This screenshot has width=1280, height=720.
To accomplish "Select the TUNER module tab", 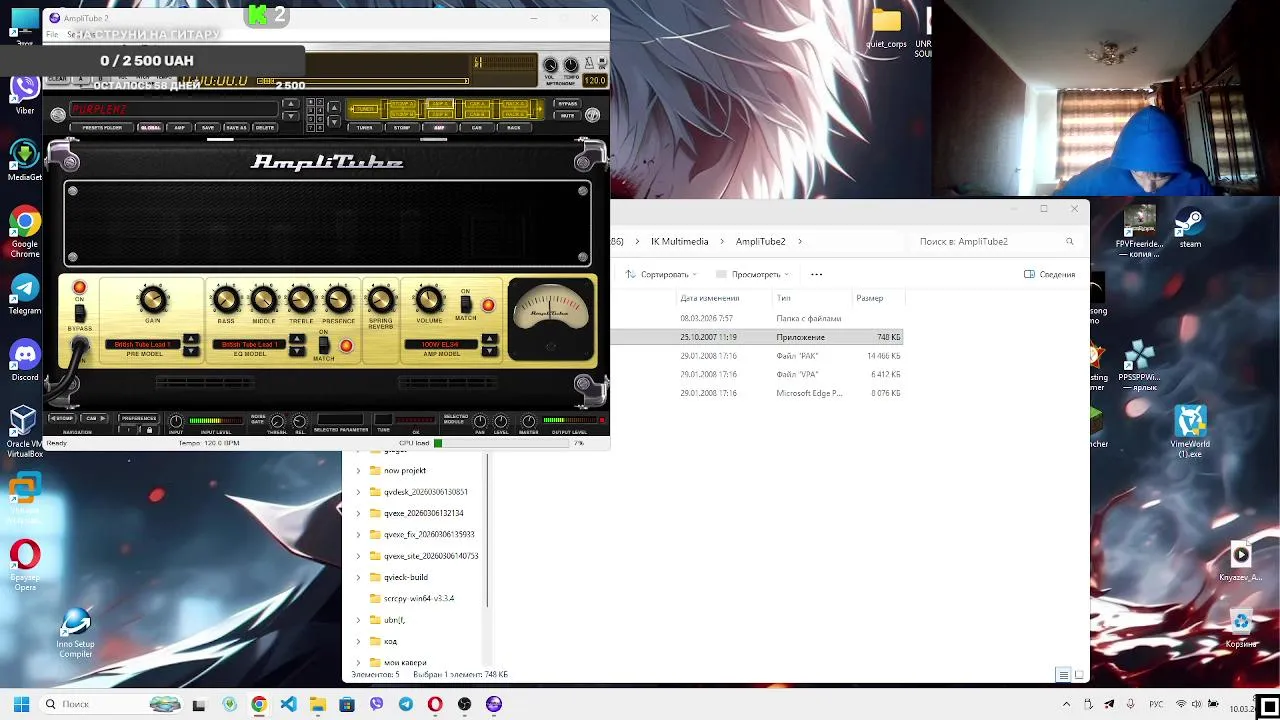I will coord(365,128).
